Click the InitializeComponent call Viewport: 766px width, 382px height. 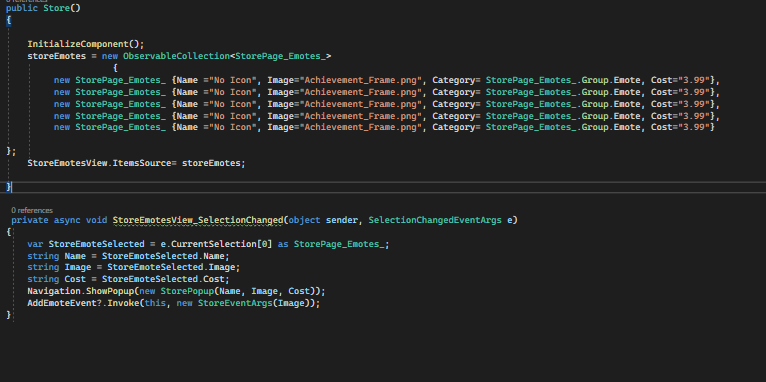78,44
